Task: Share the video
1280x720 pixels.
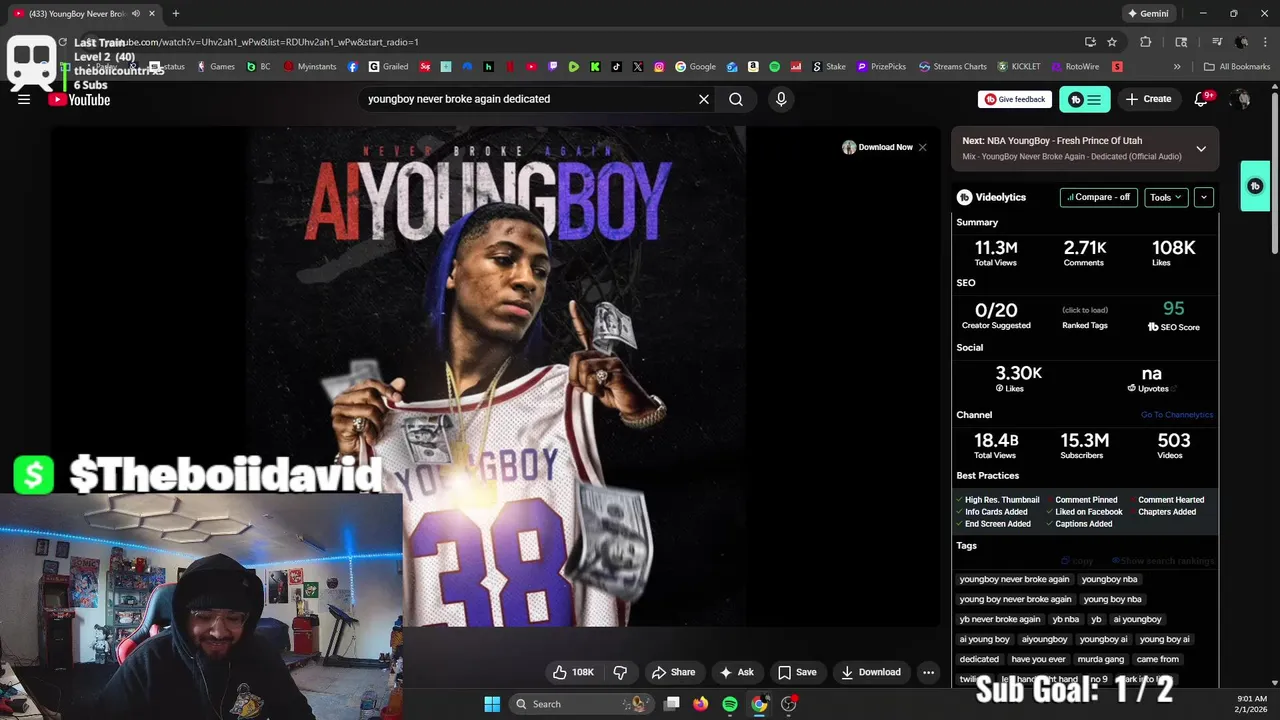Action: pos(673,672)
